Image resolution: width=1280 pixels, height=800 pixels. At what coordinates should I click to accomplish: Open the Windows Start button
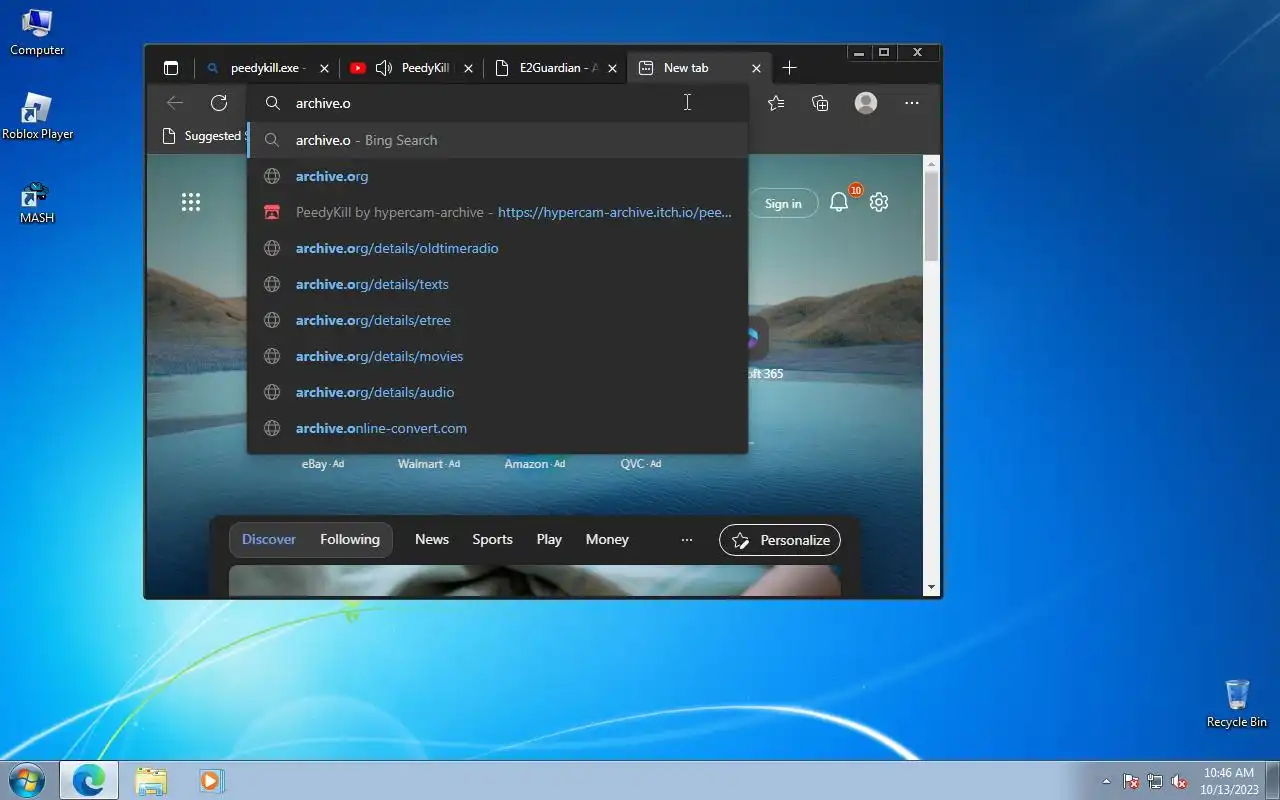pos(26,780)
